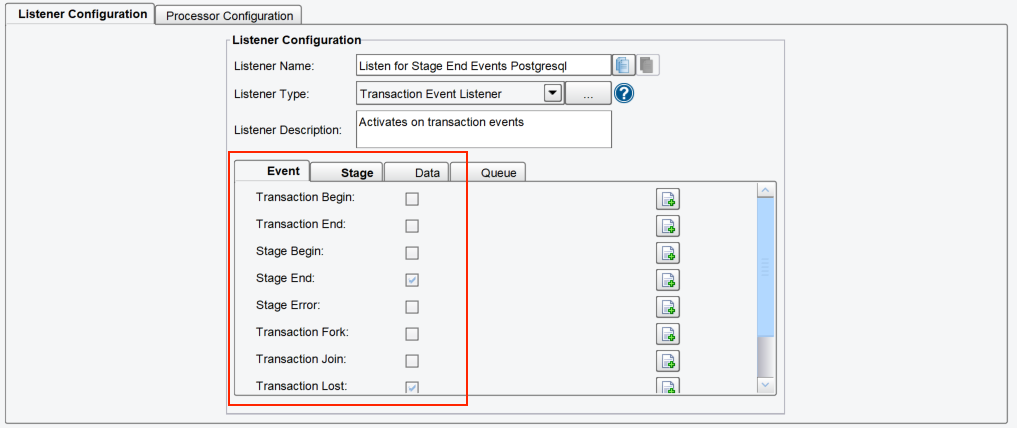Viewport: 1017px width, 428px height.
Task: Click add-document icon in Transaction End row
Action: pyautogui.click(x=667, y=226)
